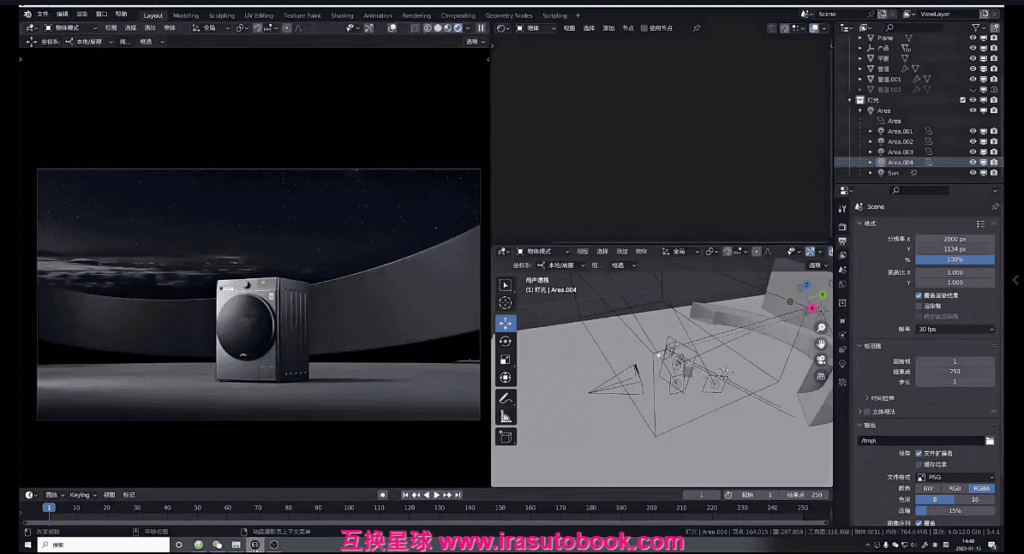
Task: Click the camera view gizmo button
Action: click(821, 359)
